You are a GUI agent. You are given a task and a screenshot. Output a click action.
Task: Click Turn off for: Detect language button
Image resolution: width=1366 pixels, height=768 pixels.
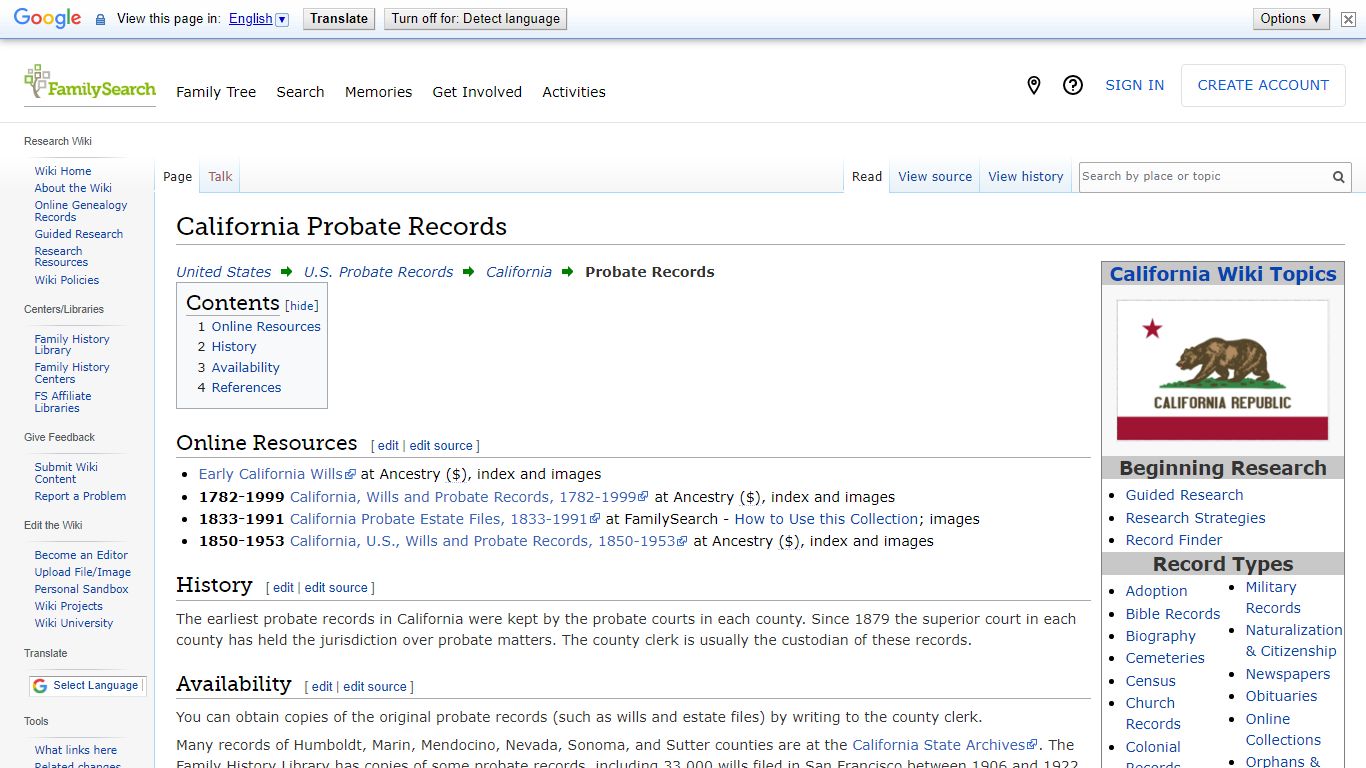pyautogui.click(x=476, y=19)
